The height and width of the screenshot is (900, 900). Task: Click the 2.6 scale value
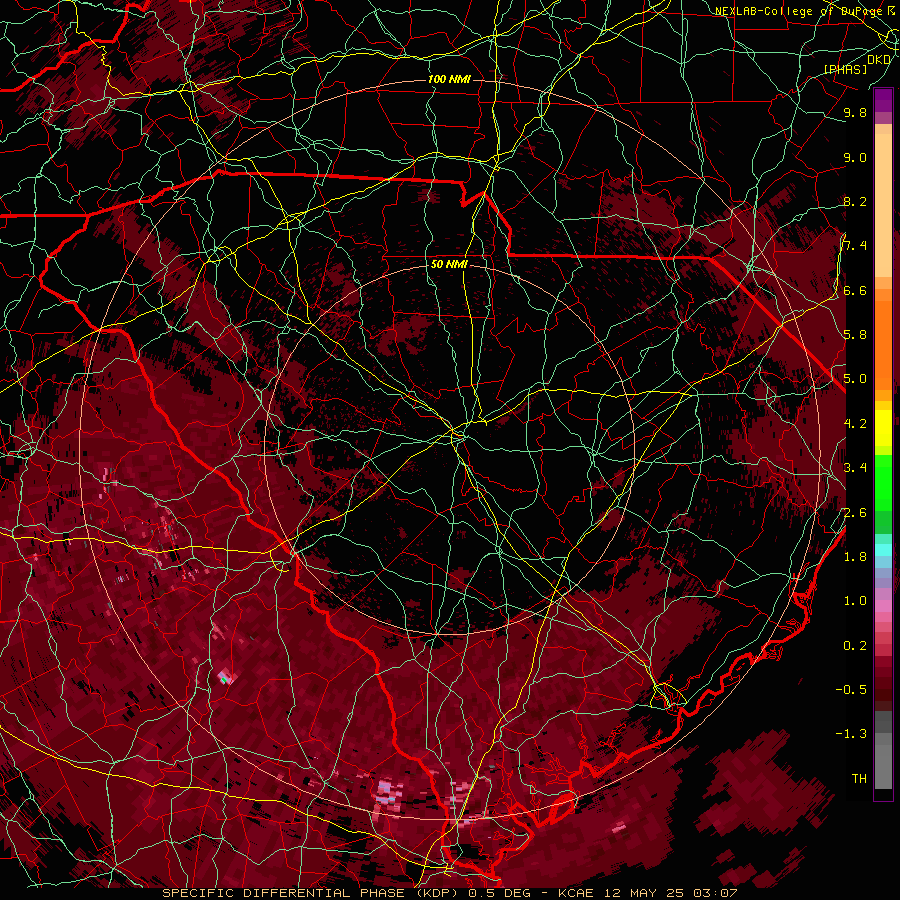(x=855, y=512)
